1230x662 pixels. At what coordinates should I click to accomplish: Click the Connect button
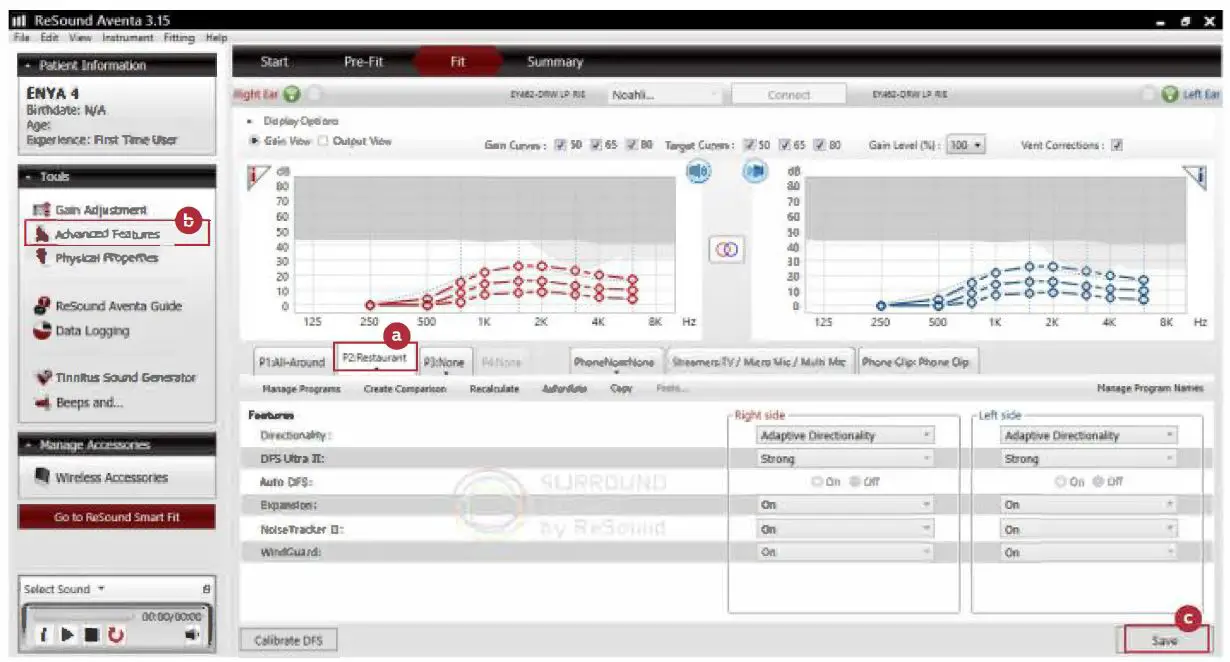tap(789, 95)
